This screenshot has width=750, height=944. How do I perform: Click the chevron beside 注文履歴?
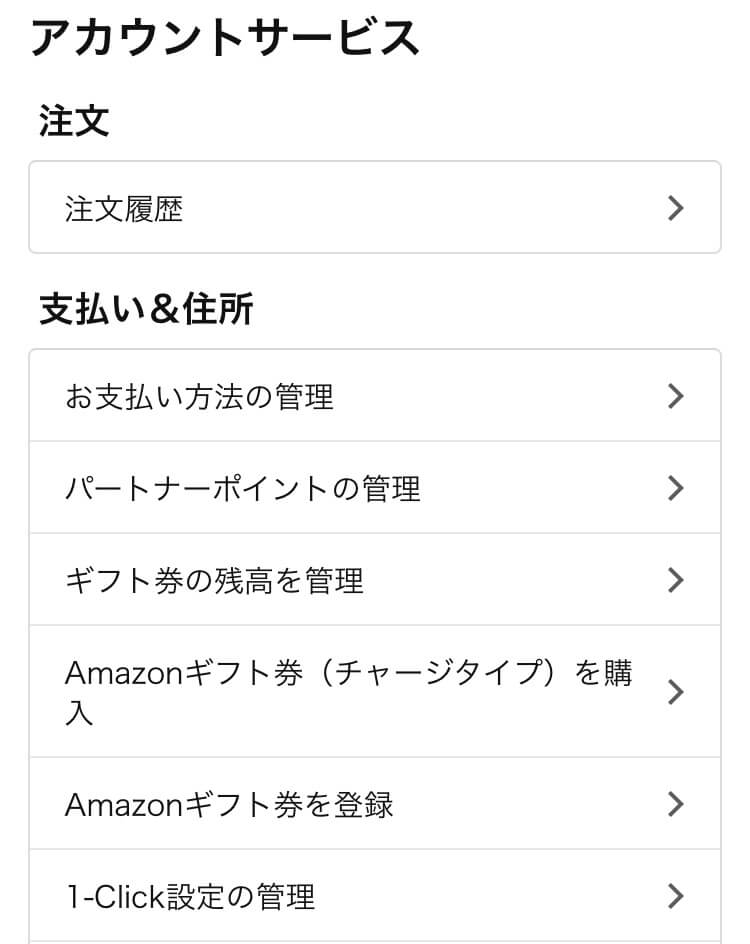(x=675, y=208)
